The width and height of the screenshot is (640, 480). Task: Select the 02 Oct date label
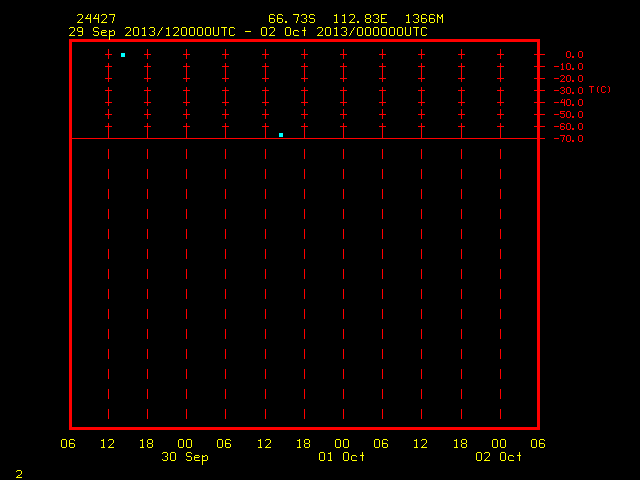pyautogui.click(x=498, y=456)
